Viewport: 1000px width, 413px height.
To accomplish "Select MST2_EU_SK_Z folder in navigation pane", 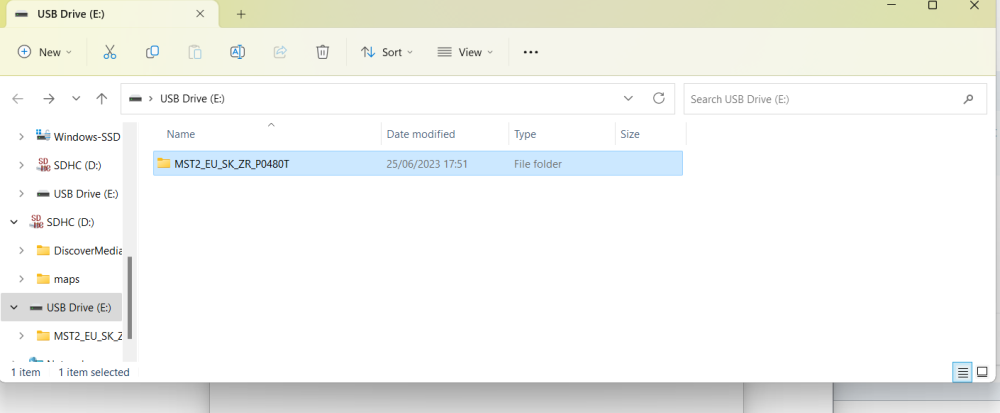I will (x=87, y=336).
